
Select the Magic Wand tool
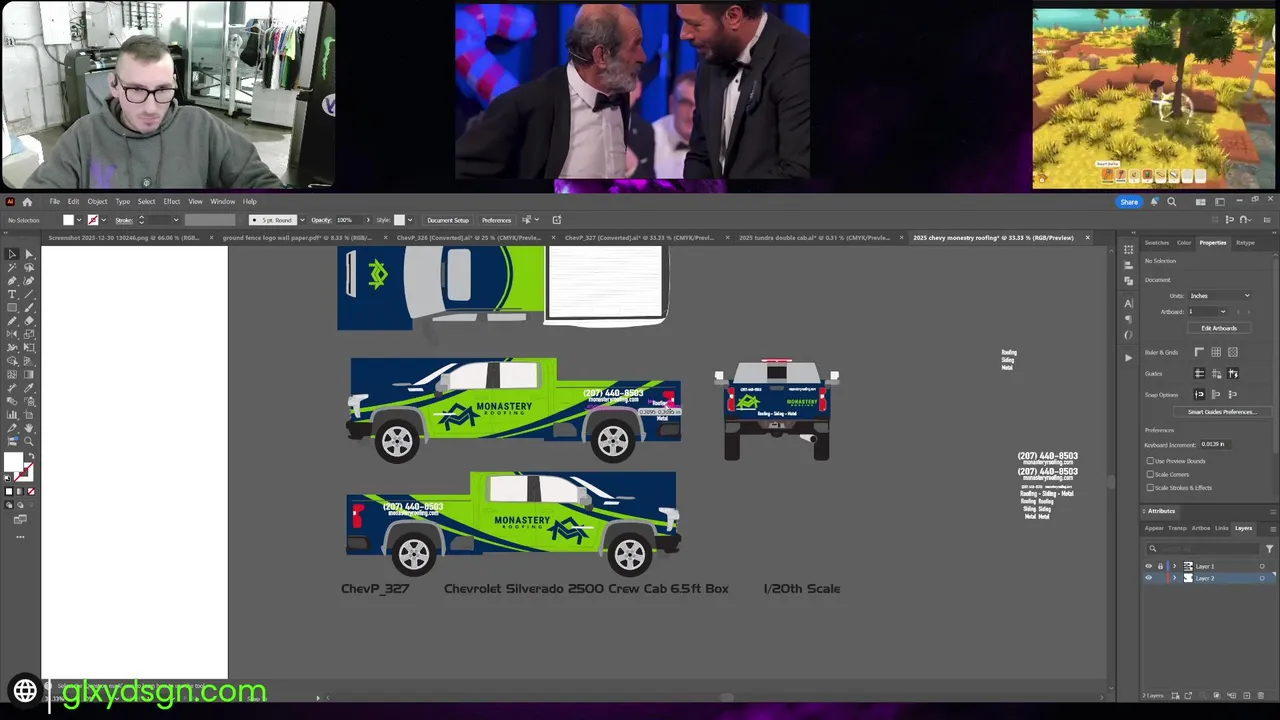click(x=12, y=268)
